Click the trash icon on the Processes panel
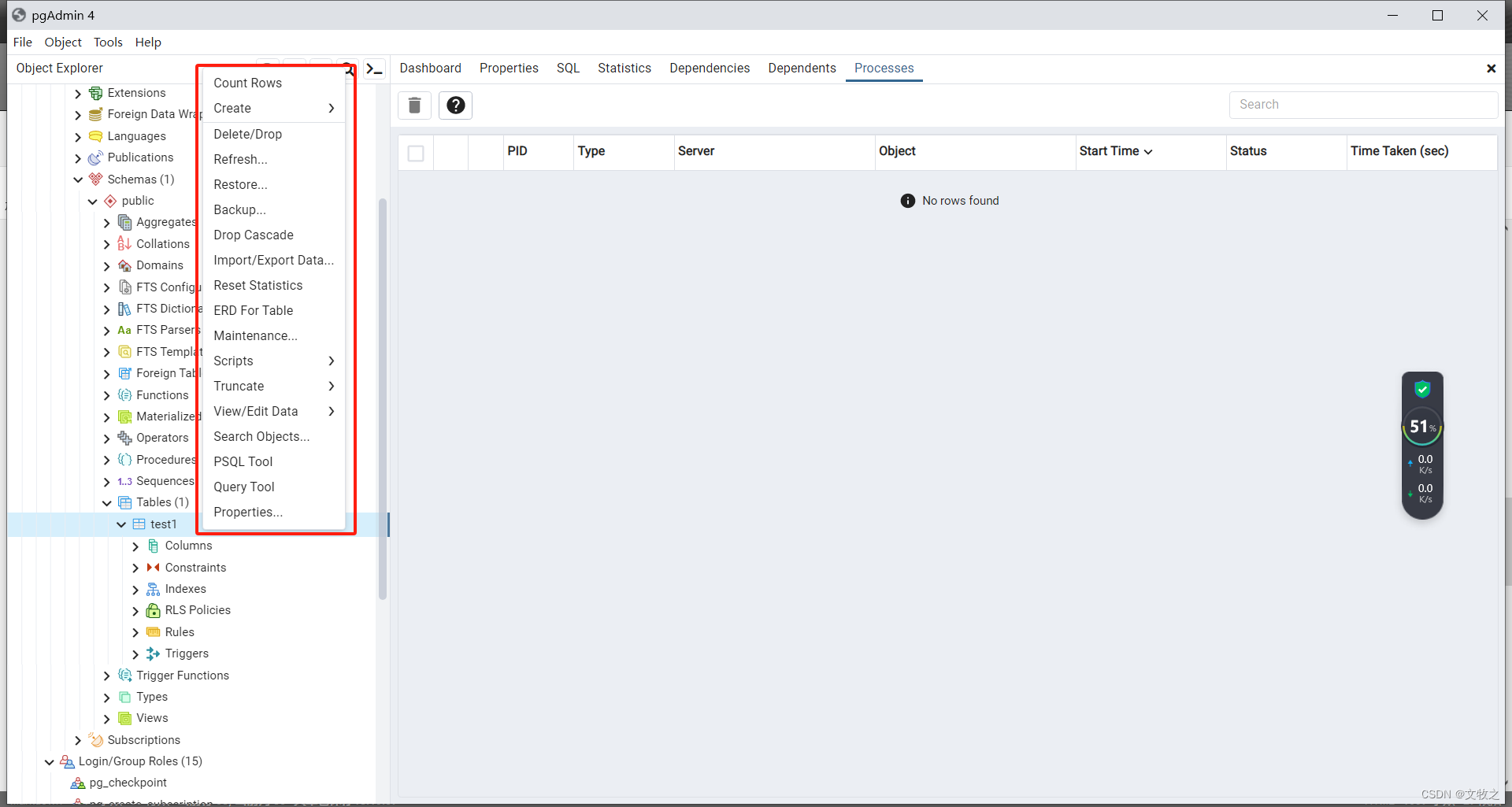This screenshot has height=807, width=1512. [x=414, y=105]
